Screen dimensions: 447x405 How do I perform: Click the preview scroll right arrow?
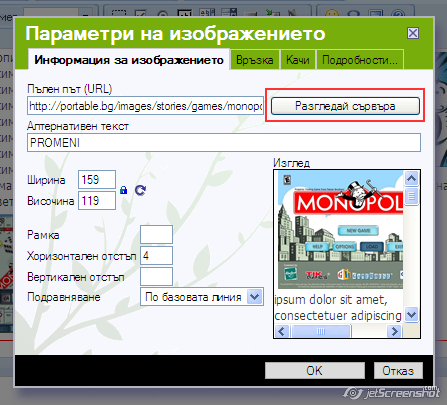pyautogui.click(x=395, y=331)
